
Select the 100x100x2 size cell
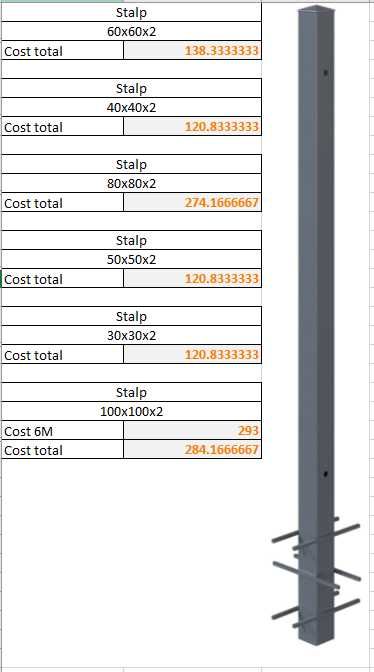131,411
